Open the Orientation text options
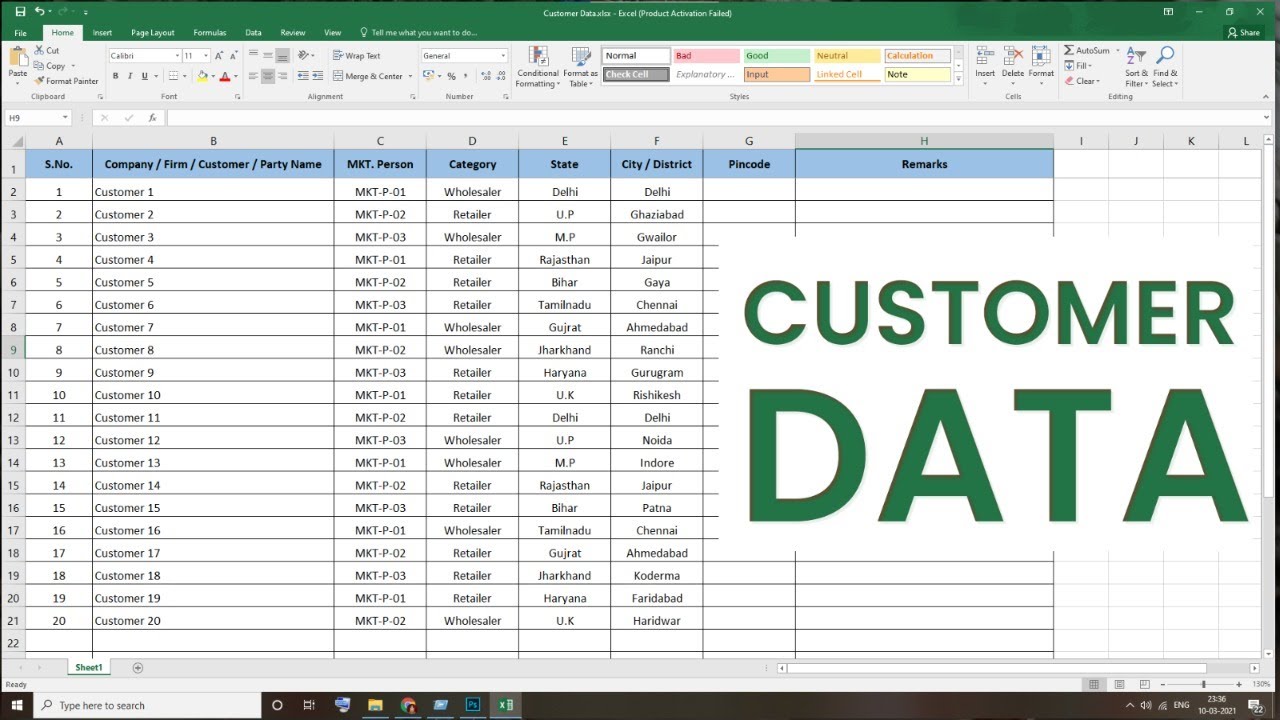The width and height of the screenshot is (1280, 720). pos(306,56)
